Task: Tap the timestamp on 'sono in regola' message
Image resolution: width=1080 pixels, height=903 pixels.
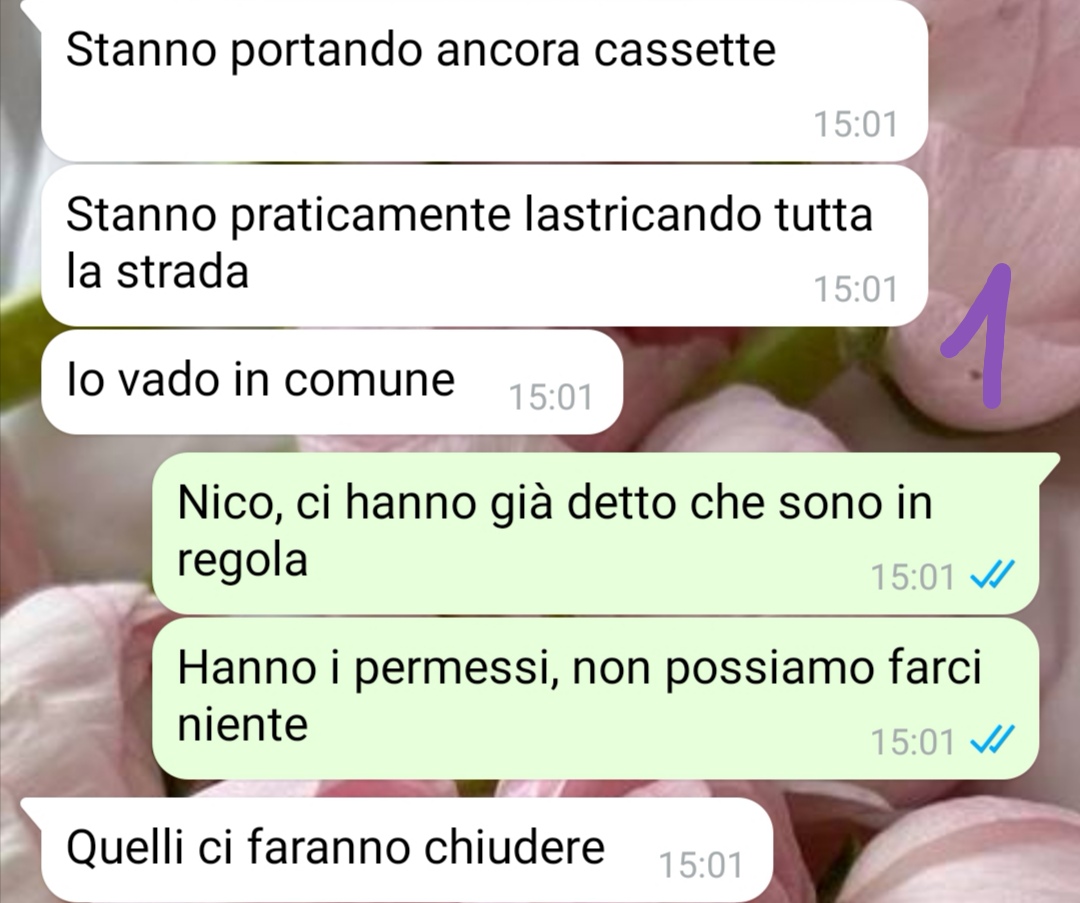Action: tap(912, 577)
